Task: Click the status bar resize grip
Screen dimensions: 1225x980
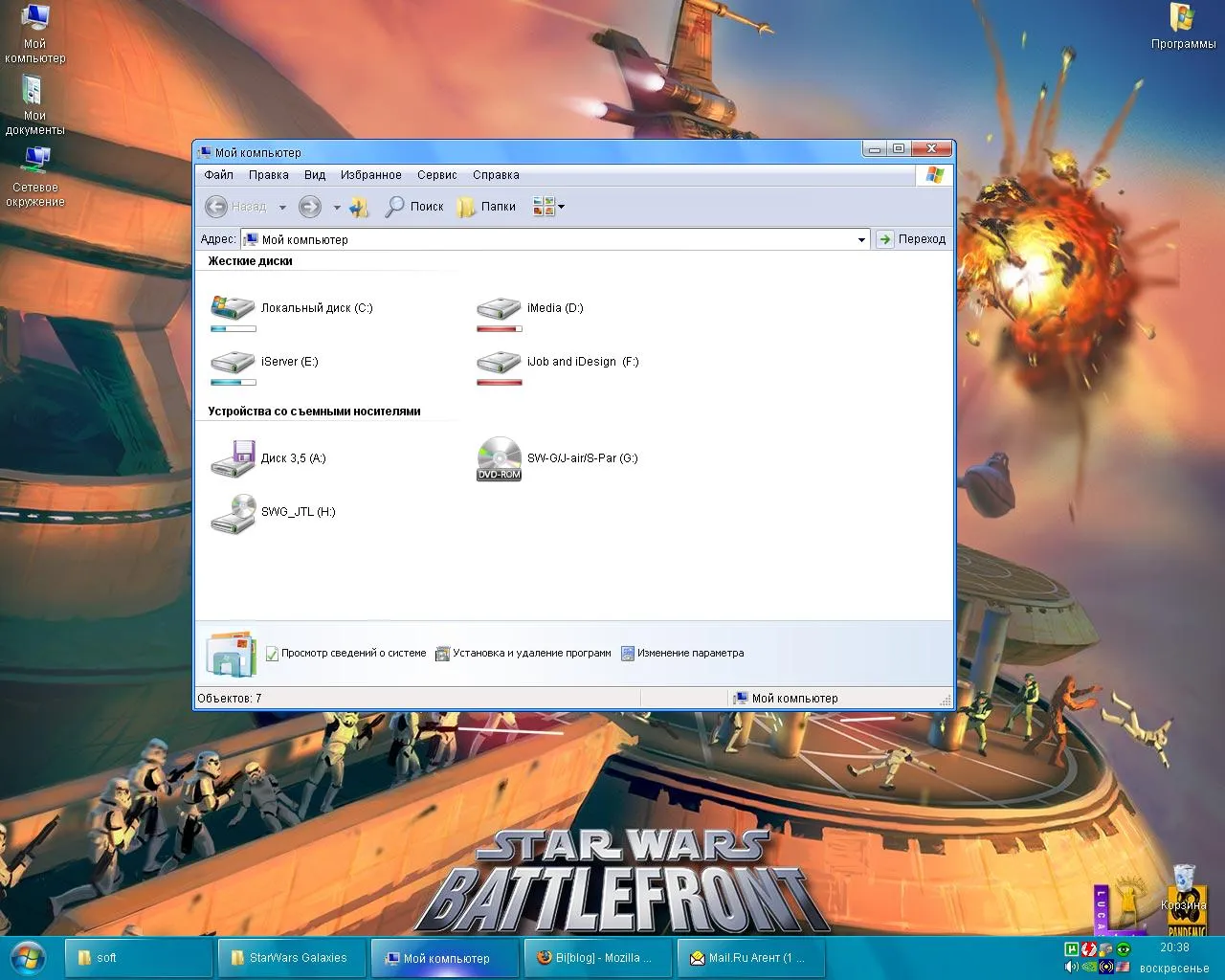Action: [x=946, y=701]
